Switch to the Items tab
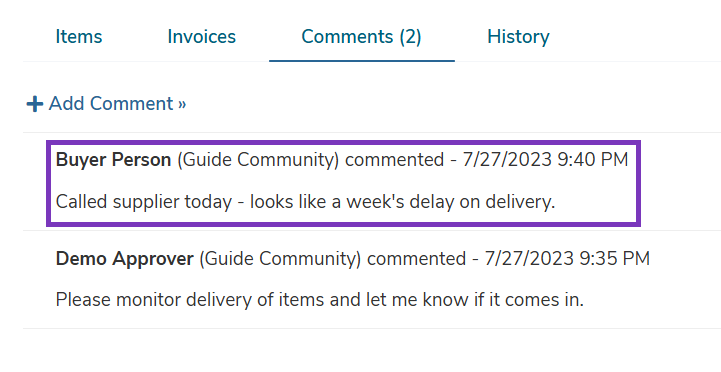This screenshot has width=721, height=372. click(79, 36)
